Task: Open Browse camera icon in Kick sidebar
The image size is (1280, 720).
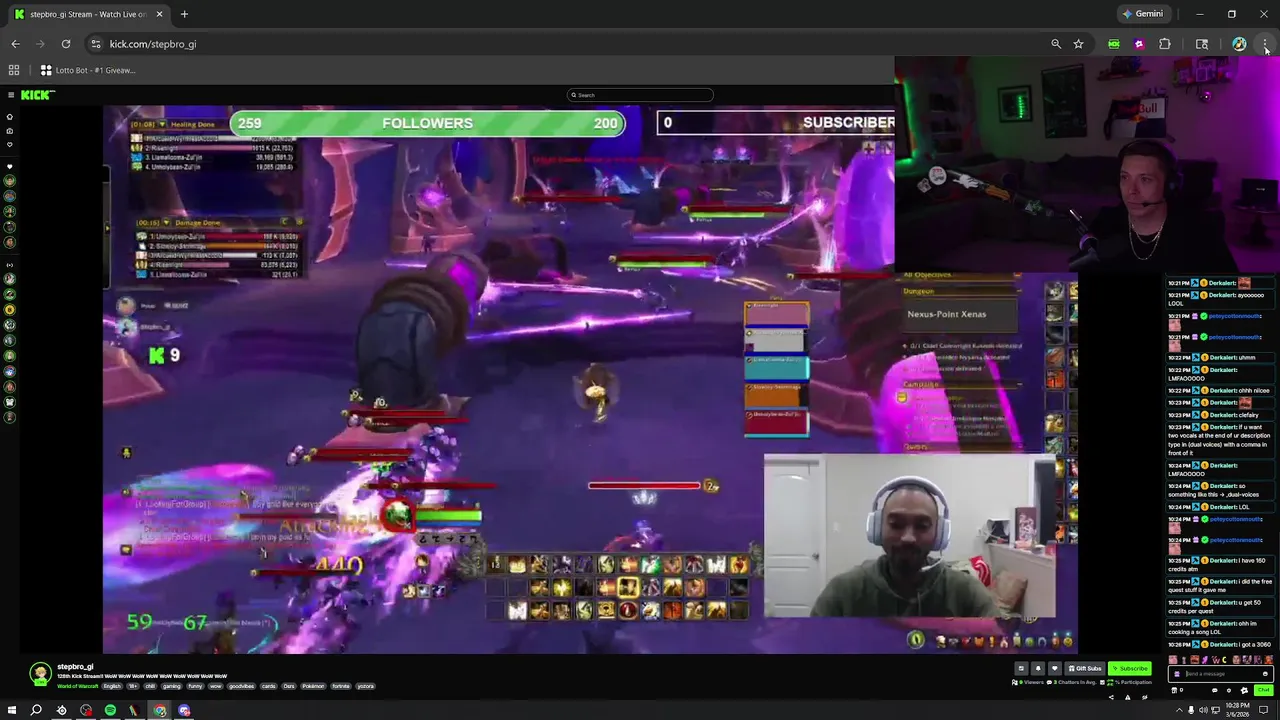Action: pyautogui.click(x=10, y=130)
